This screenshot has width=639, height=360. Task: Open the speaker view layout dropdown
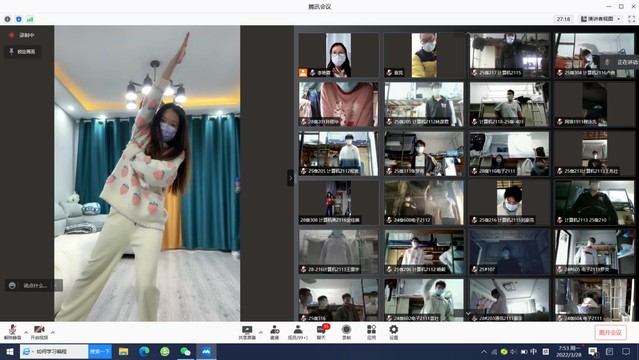pos(601,19)
